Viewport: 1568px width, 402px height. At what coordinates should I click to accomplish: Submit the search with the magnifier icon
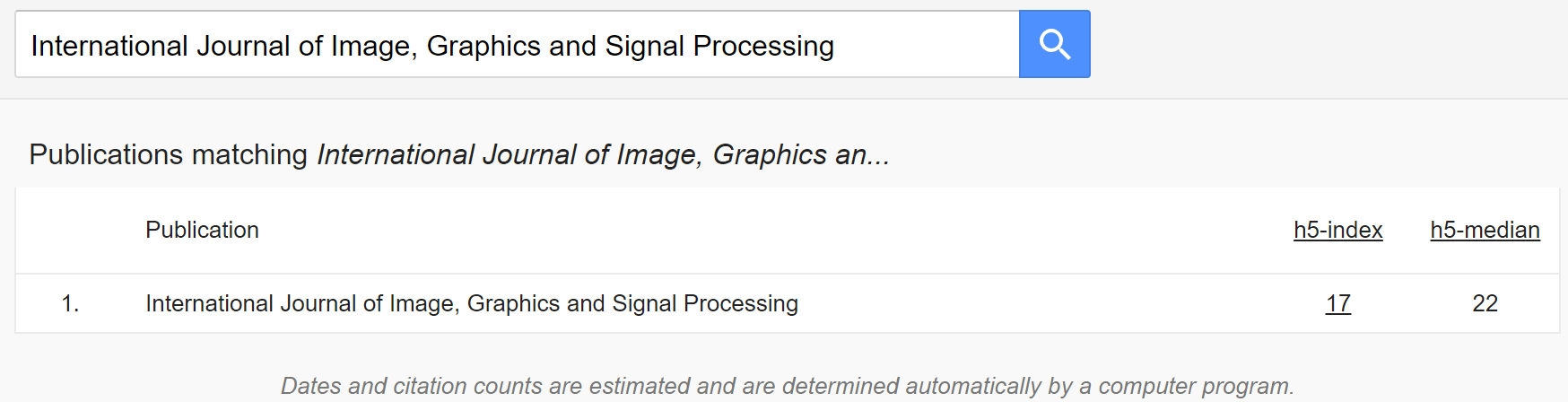tap(1054, 44)
